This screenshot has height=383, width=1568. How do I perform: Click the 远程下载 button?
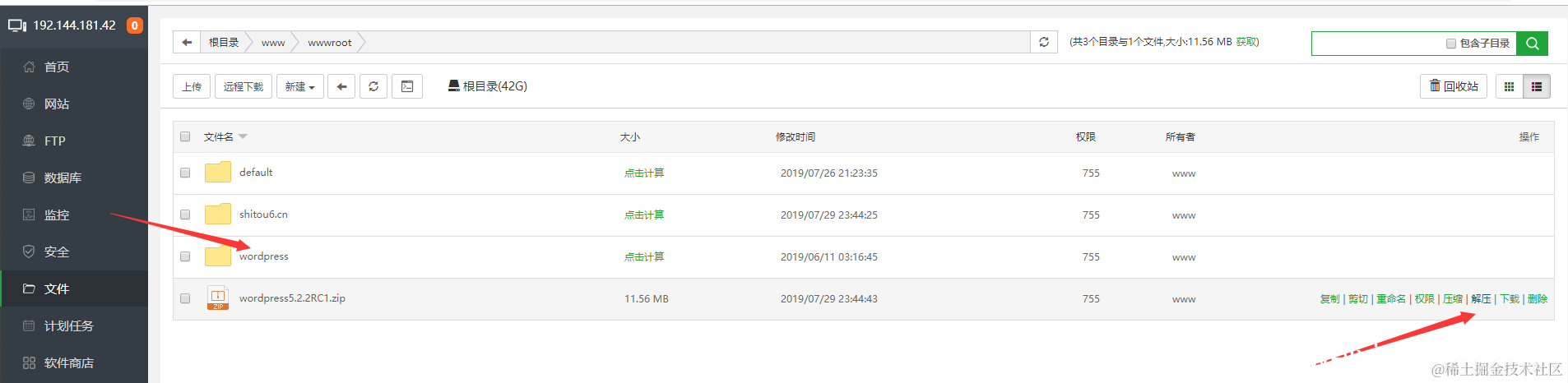[x=244, y=86]
